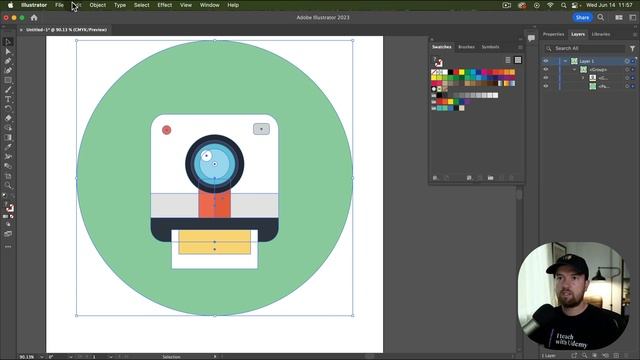Select the Eyedropper tool
640x360 pixels.
[x=8, y=147]
